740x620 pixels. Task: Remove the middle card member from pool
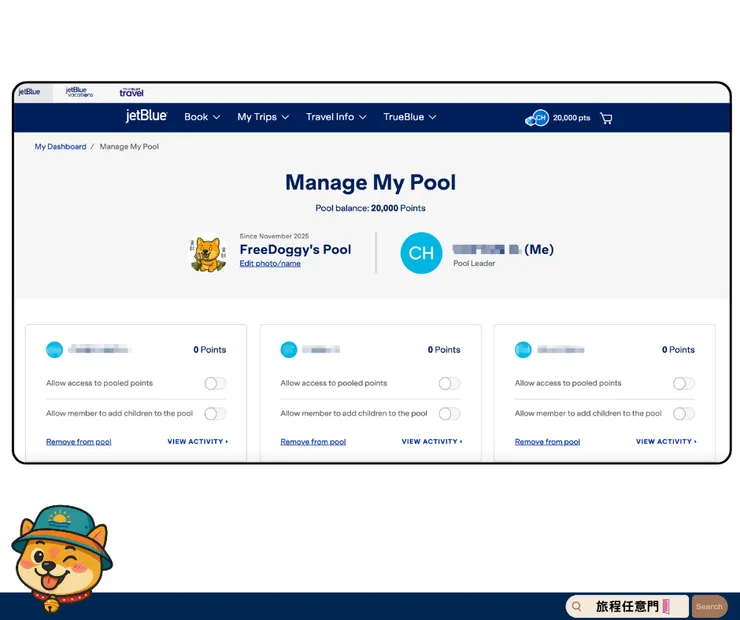(x=313, y=442)
